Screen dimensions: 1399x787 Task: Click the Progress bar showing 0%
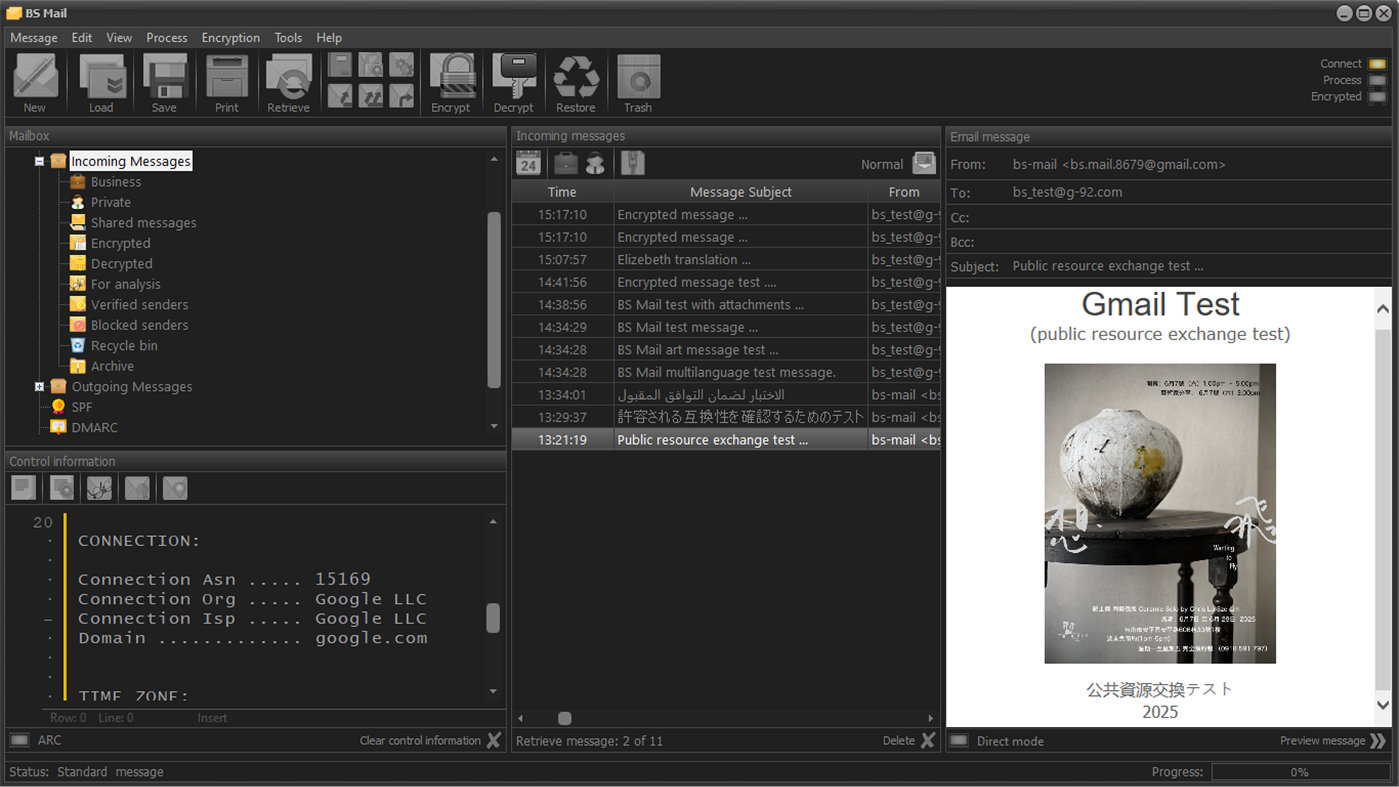[x=1299, y=772]
